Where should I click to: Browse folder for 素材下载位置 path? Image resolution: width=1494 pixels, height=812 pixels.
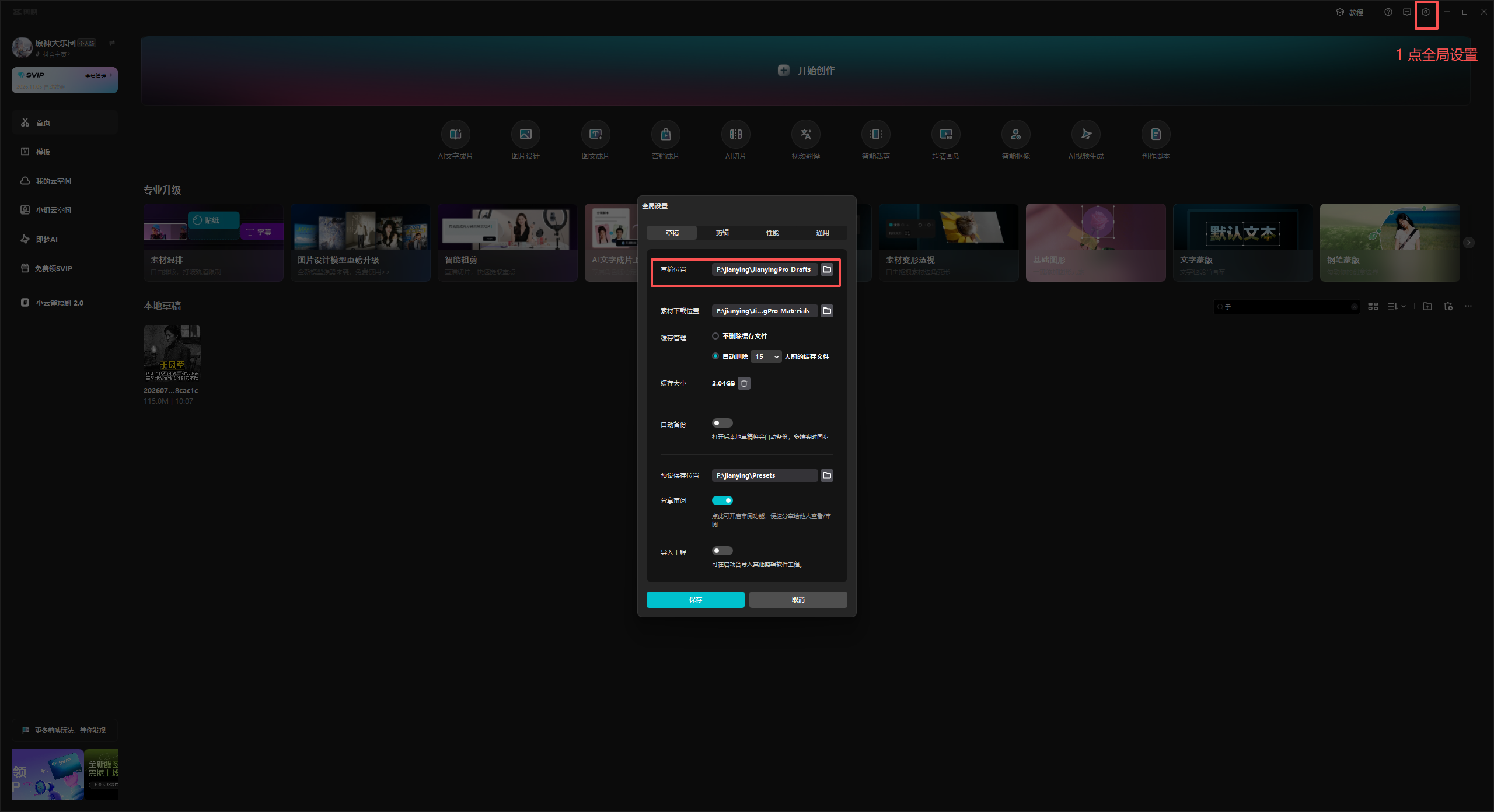(827, 311)
